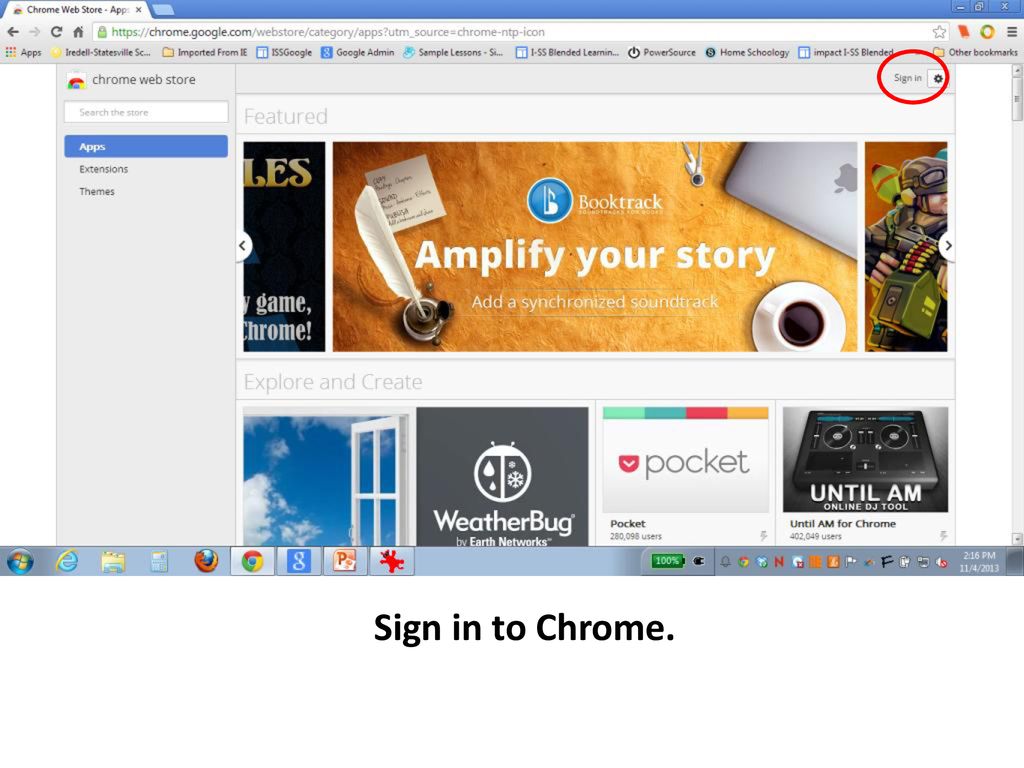Click the notification bell tray icon
This screenshot has height=768, width=1024.
tap(725, 562)
